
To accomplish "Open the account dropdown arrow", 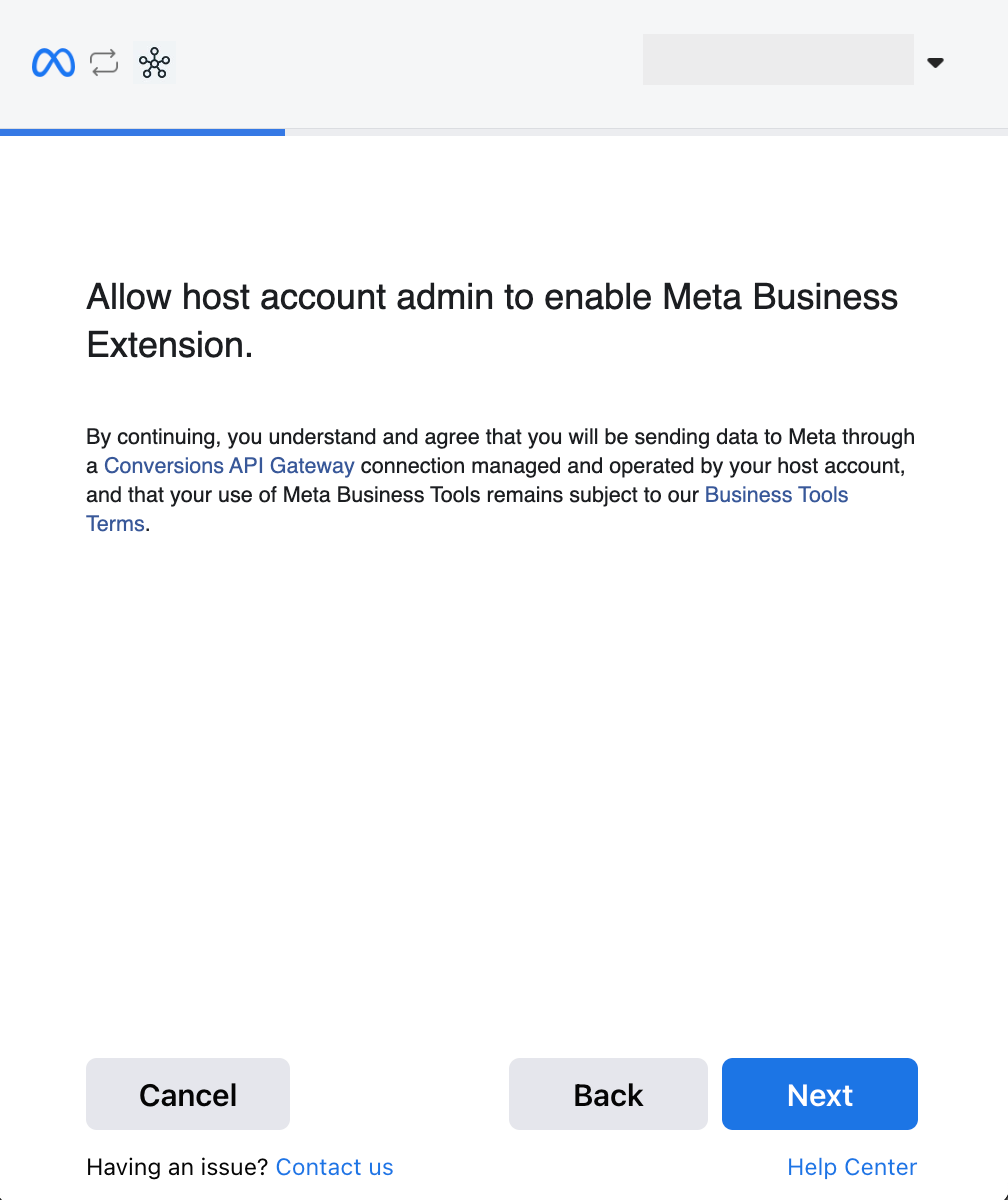I will (x=935, y=62).
